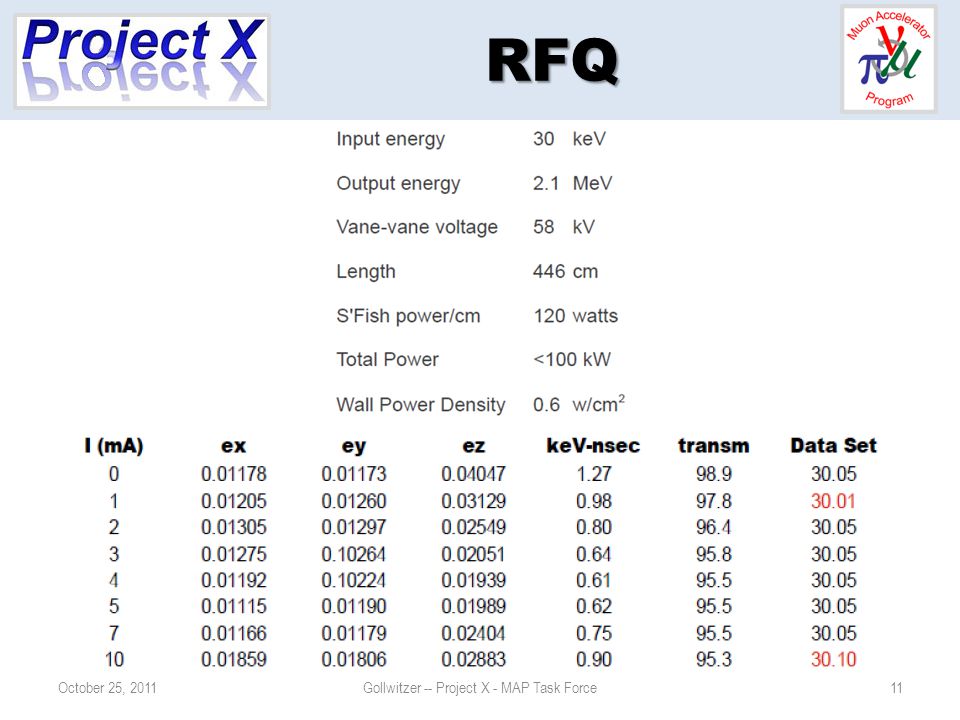Screen dimensions: 960x720
Task: Select ey value 0.01297
Action: [354, 527]
